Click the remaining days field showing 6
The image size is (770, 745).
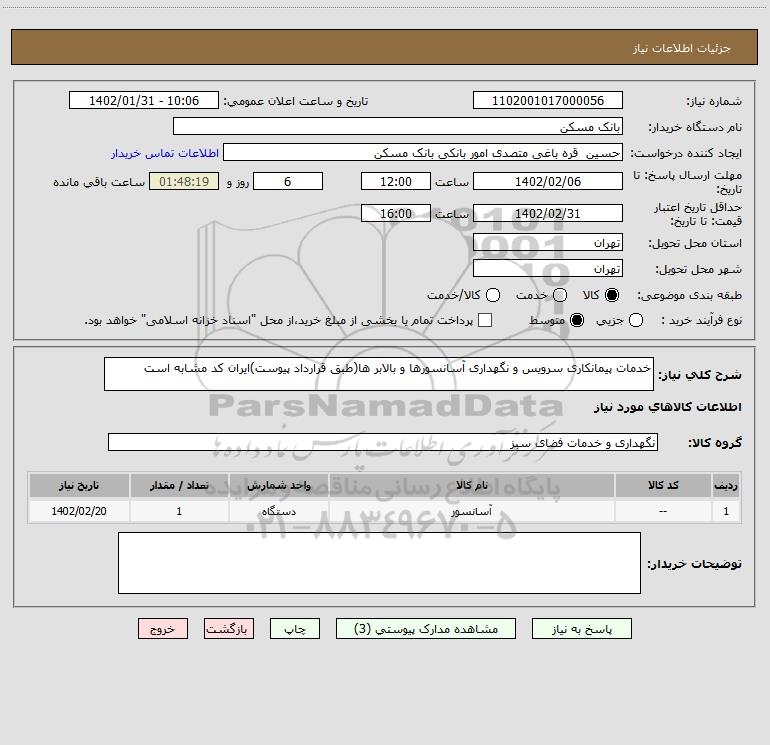[x=288, y=181]
